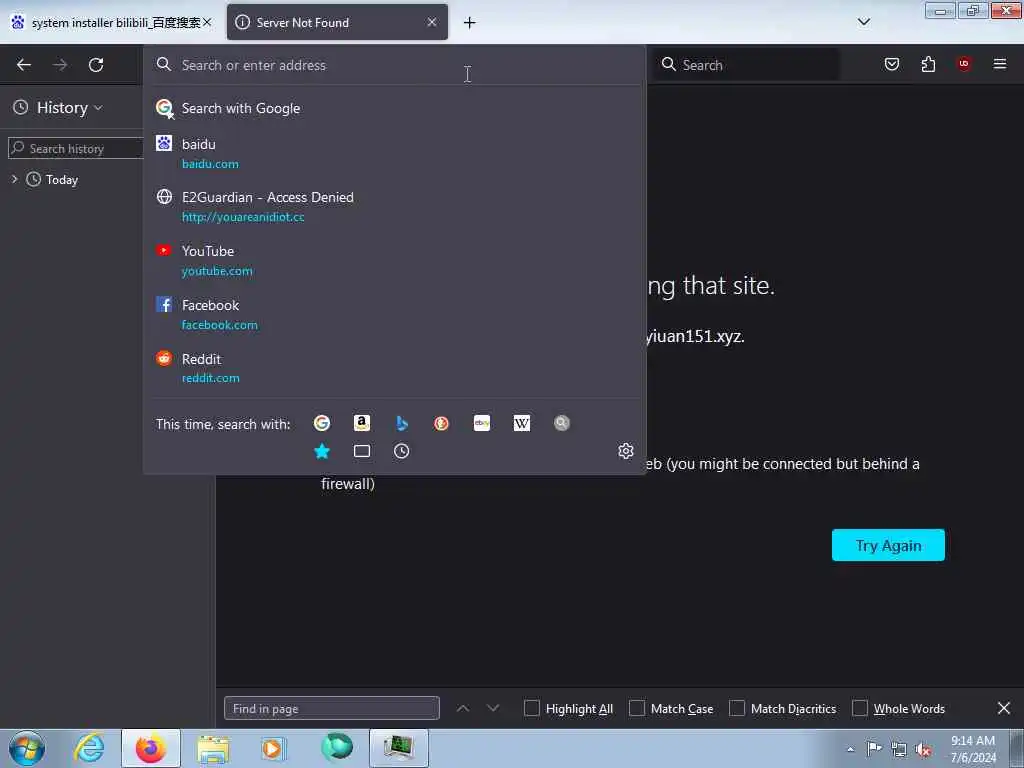Open the History sidebar dropdown

click(x=58, y=108)
